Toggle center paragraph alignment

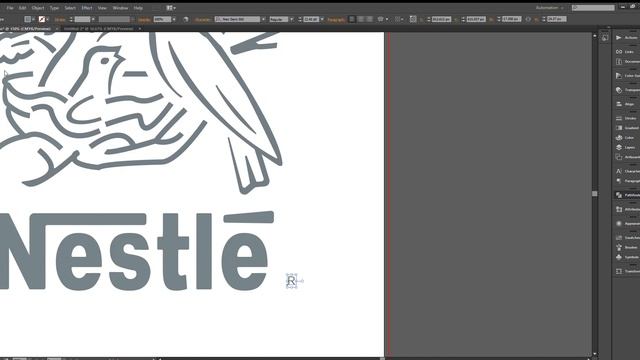click(x=361, y=19)
